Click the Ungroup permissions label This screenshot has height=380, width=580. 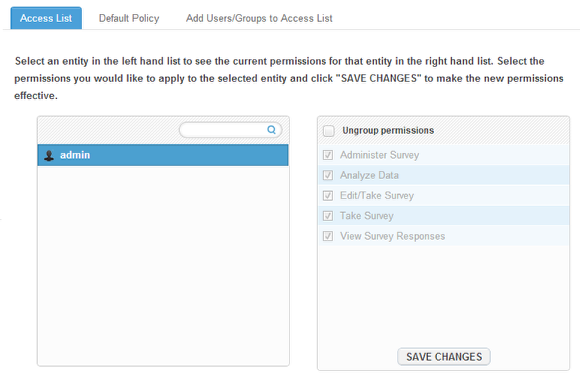(388, 131)
